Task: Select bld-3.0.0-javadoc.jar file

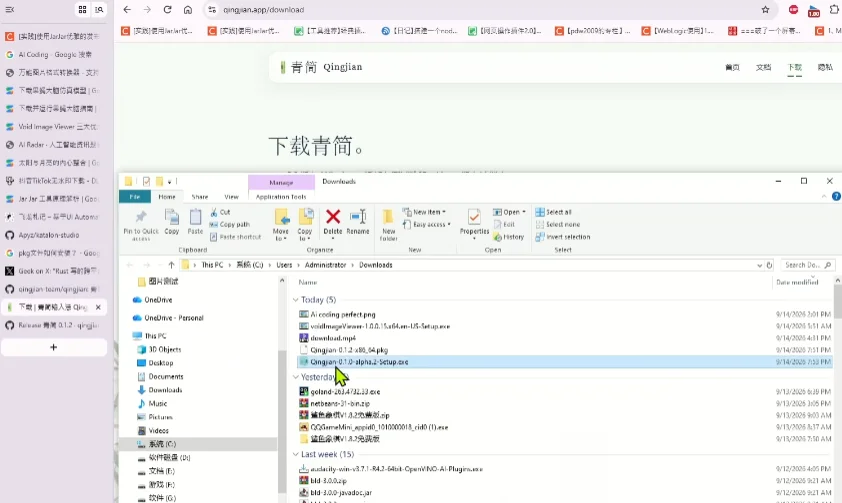Action: click(341, 492)
